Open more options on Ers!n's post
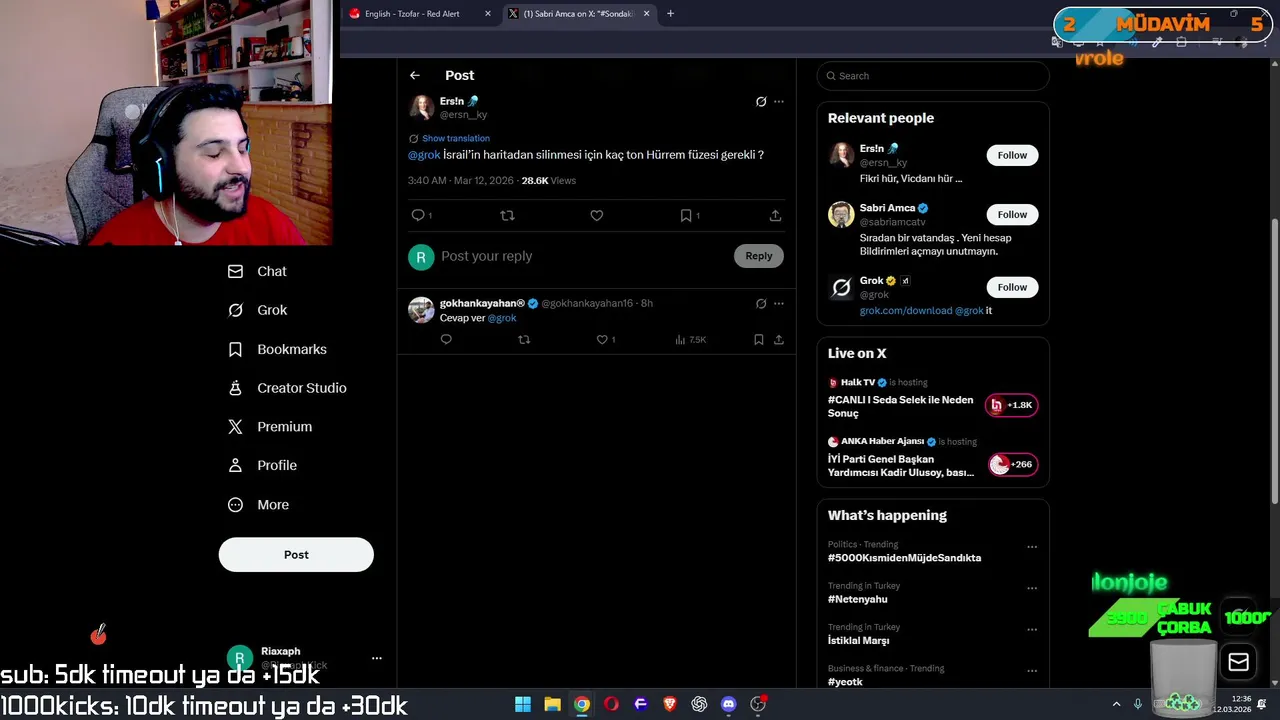Image resolution: width=1280 pixels, height=720 pixels. click(779, 101)
